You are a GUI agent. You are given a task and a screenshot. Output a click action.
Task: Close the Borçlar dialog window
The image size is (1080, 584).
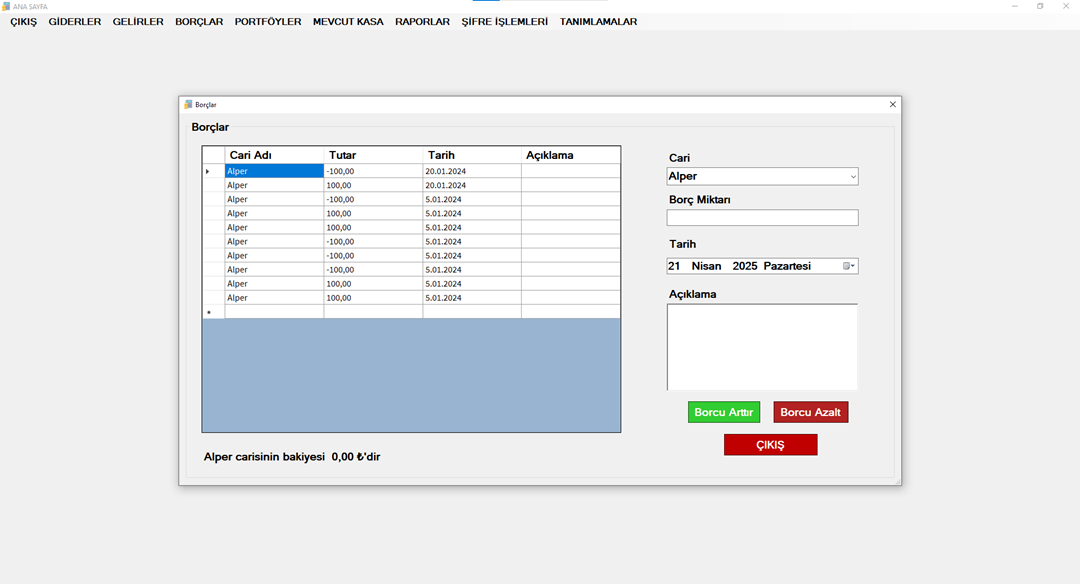coord(893,104)
